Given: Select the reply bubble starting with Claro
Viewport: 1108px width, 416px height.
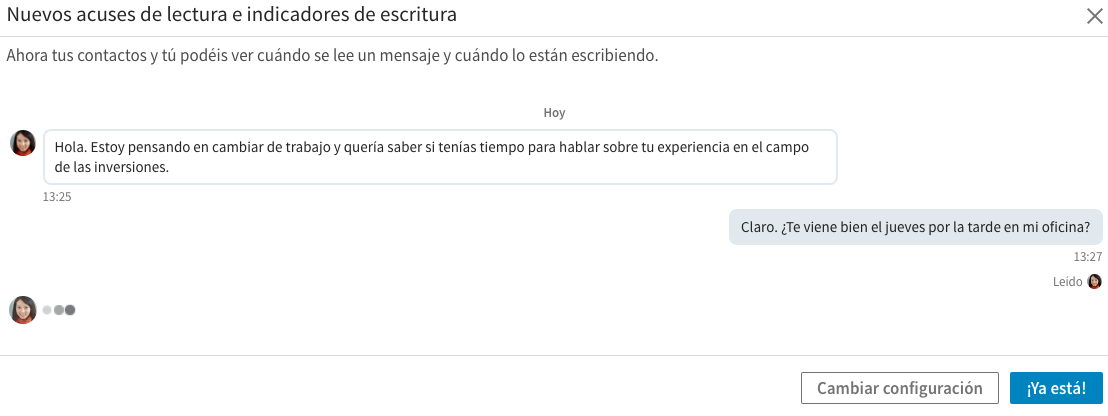Looking at the screenshot, I should [x=915, y=226].
